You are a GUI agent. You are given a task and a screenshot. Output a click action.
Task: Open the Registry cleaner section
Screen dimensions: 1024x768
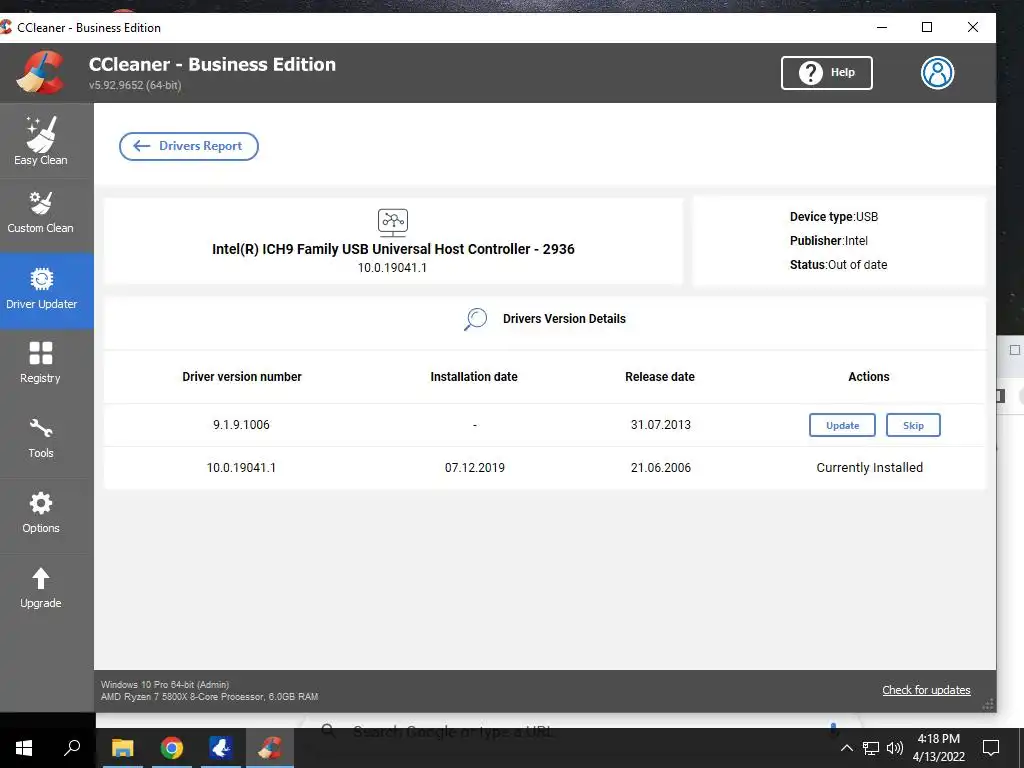[x=40, y=363]
